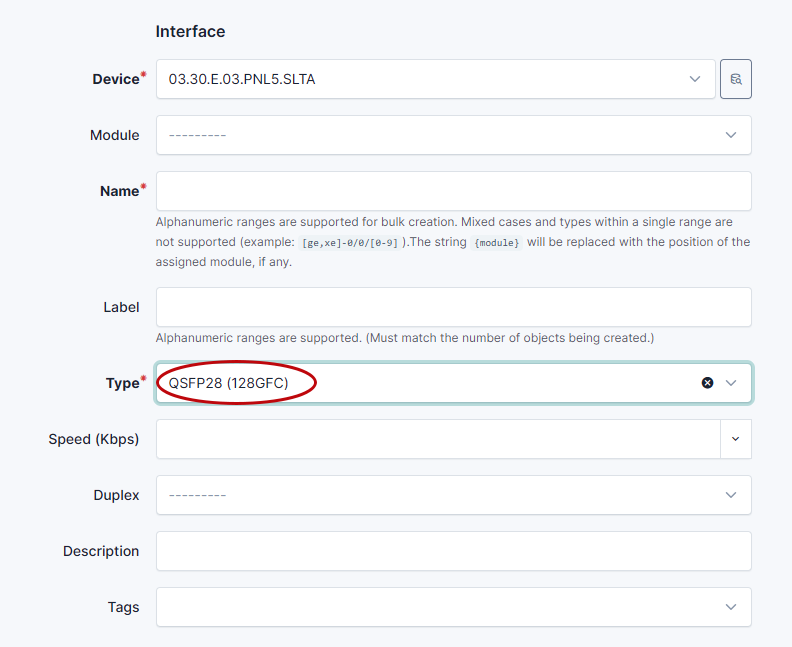Focus the Speed (Kbps) input box
Screen dimensions: 792x647
click(x=437, y=439)
